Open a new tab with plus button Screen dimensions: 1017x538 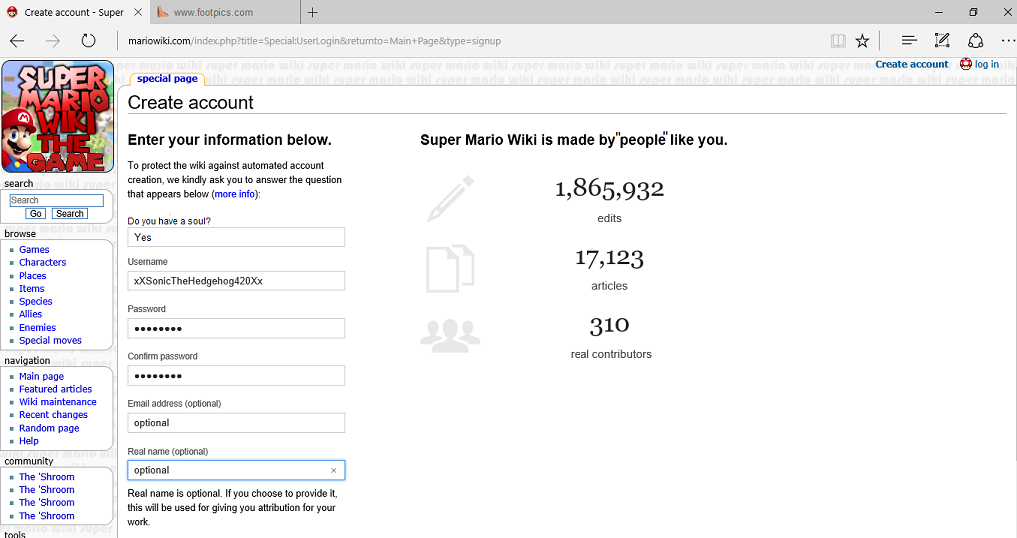[313, 13]
